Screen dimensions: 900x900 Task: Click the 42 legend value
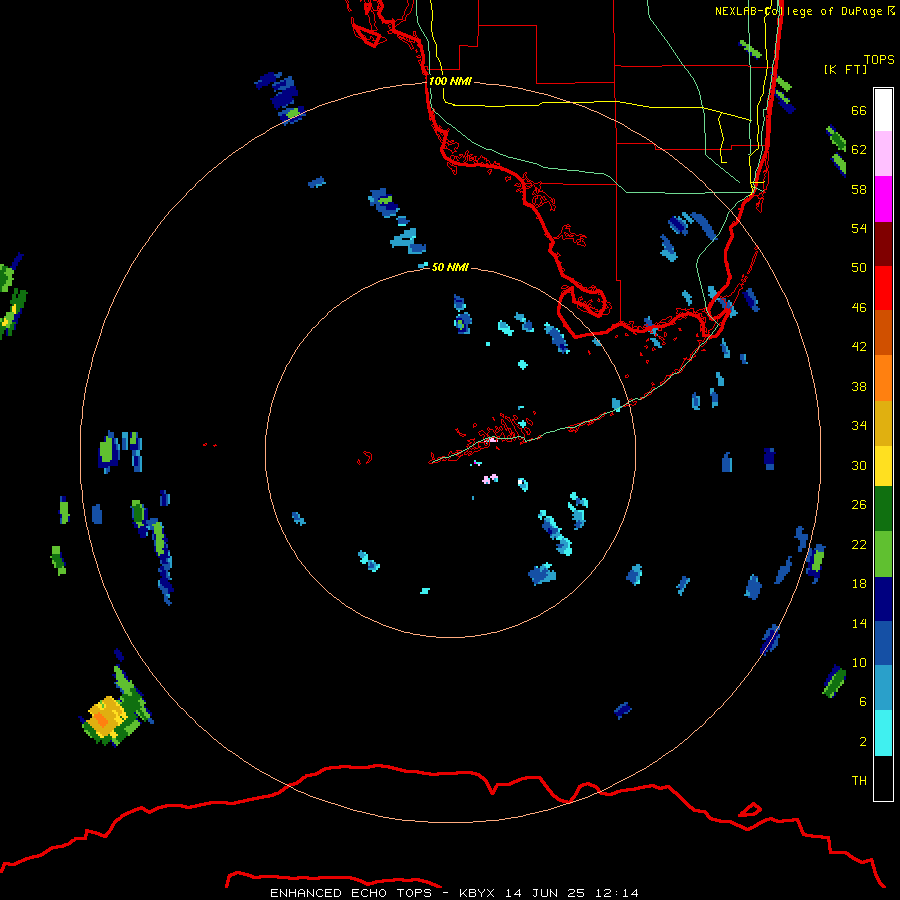pyautogui.click(x=859, y=347)
